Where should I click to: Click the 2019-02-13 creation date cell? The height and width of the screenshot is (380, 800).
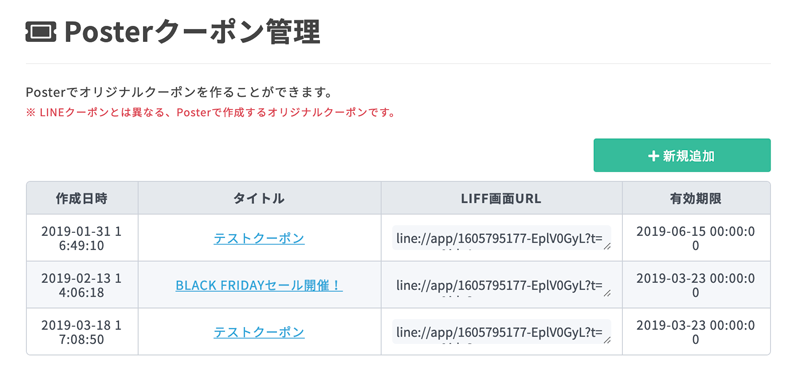[82, 285]
